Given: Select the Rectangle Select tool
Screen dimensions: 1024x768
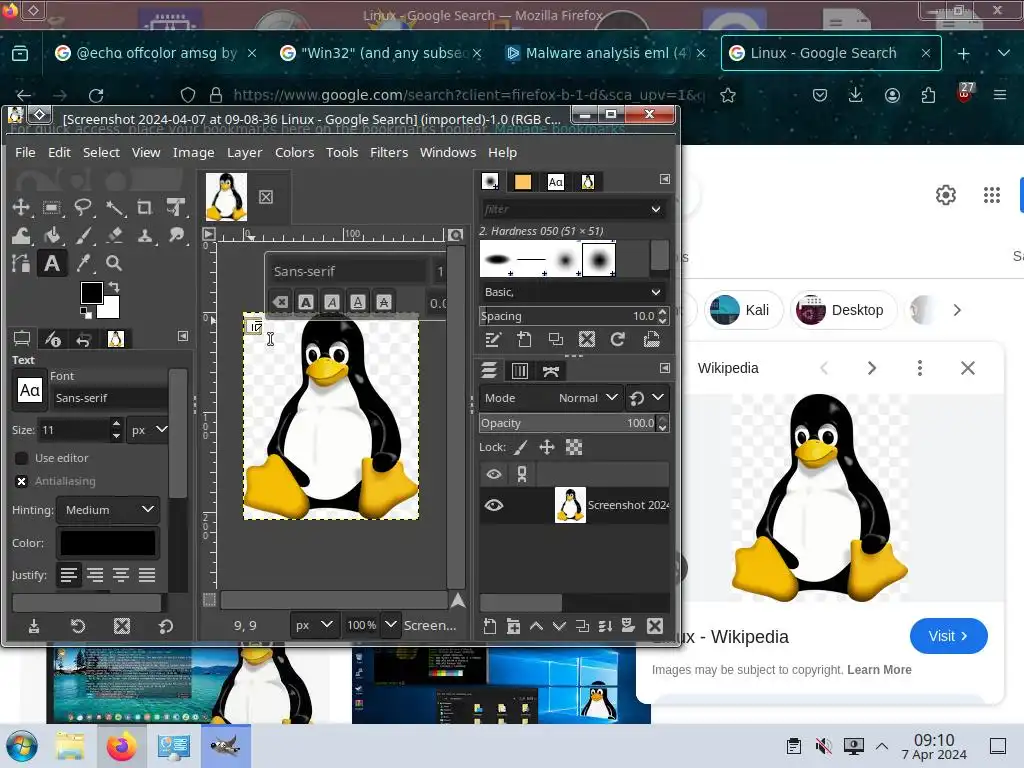Looking at the screenshot, I should point(52,208).
